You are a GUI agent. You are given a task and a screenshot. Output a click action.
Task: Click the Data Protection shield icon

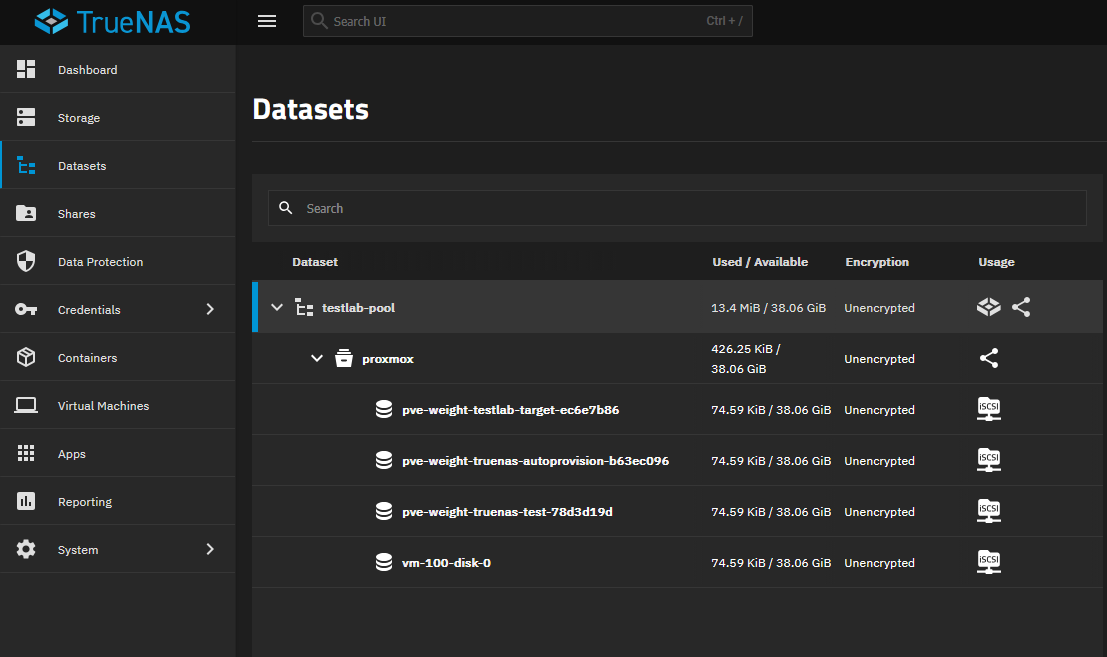tap(26, 261)
